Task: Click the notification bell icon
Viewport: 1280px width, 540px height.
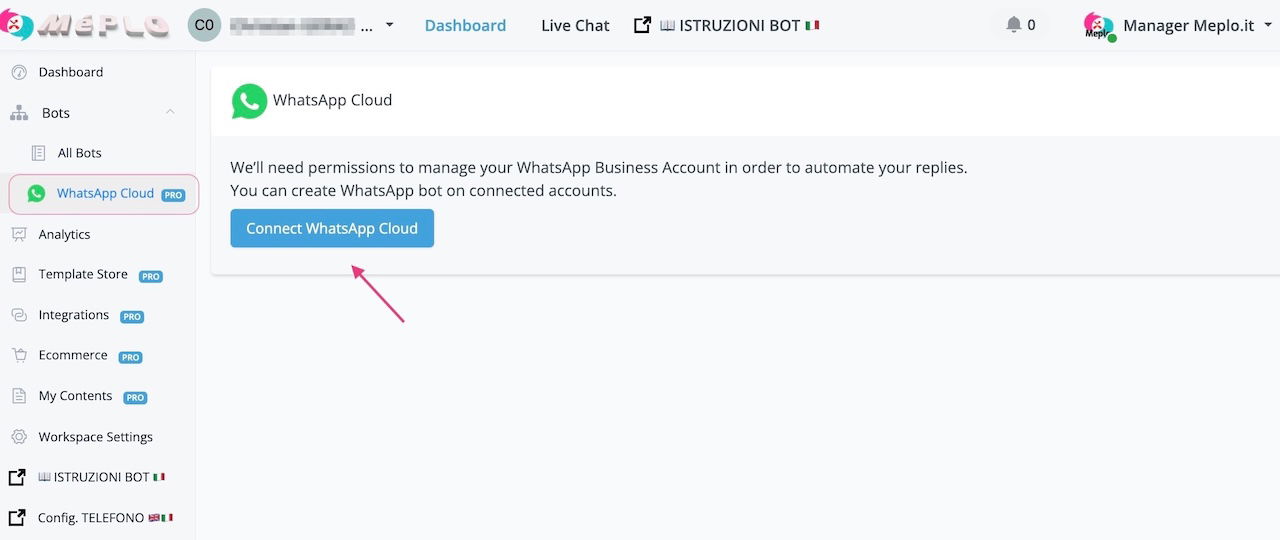Action: pyautogui.click(x=1015, y=25)
